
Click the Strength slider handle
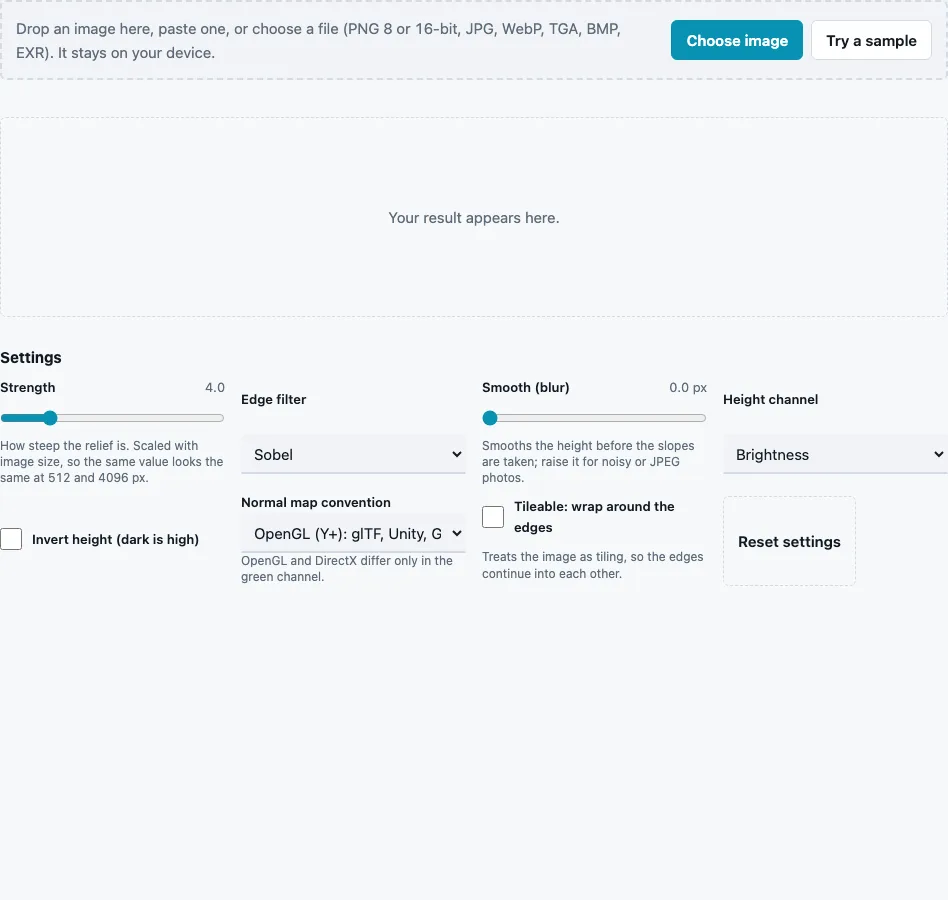pyautogui.click(x=50, y=418)
